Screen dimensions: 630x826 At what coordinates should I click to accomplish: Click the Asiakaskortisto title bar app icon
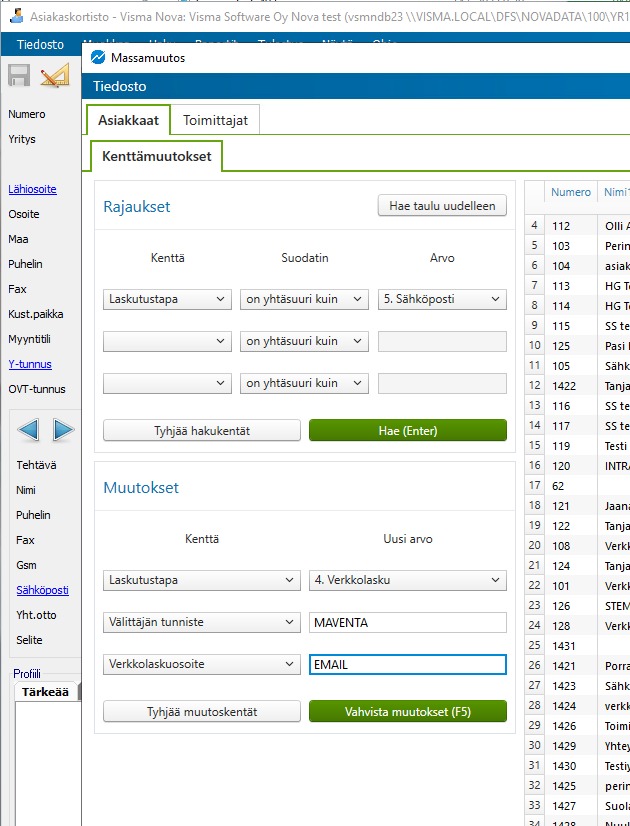click(x=16, y=16)
